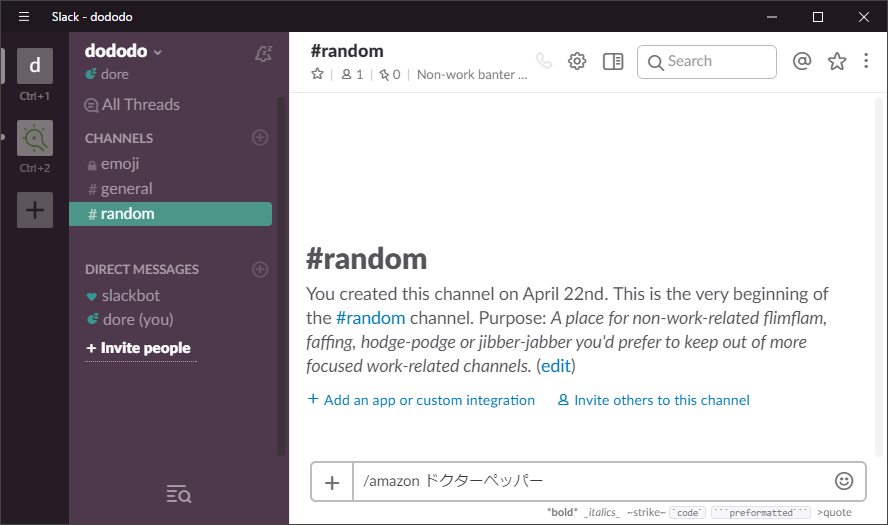Open the notifications bell with snooze icon
This screenshot has height=525, width=888.
(263, 54)
